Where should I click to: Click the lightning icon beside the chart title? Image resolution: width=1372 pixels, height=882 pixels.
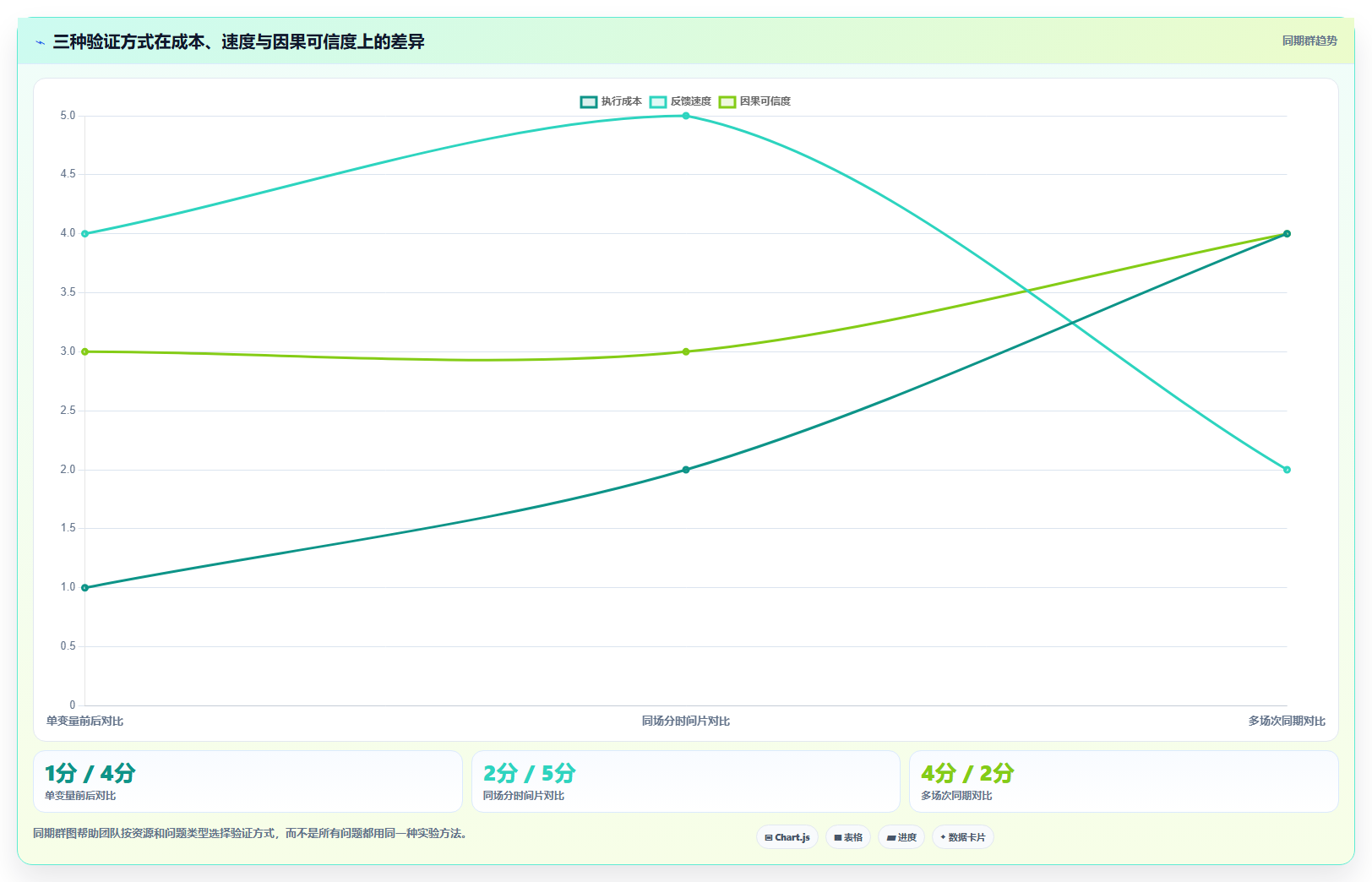pos(41,42)
